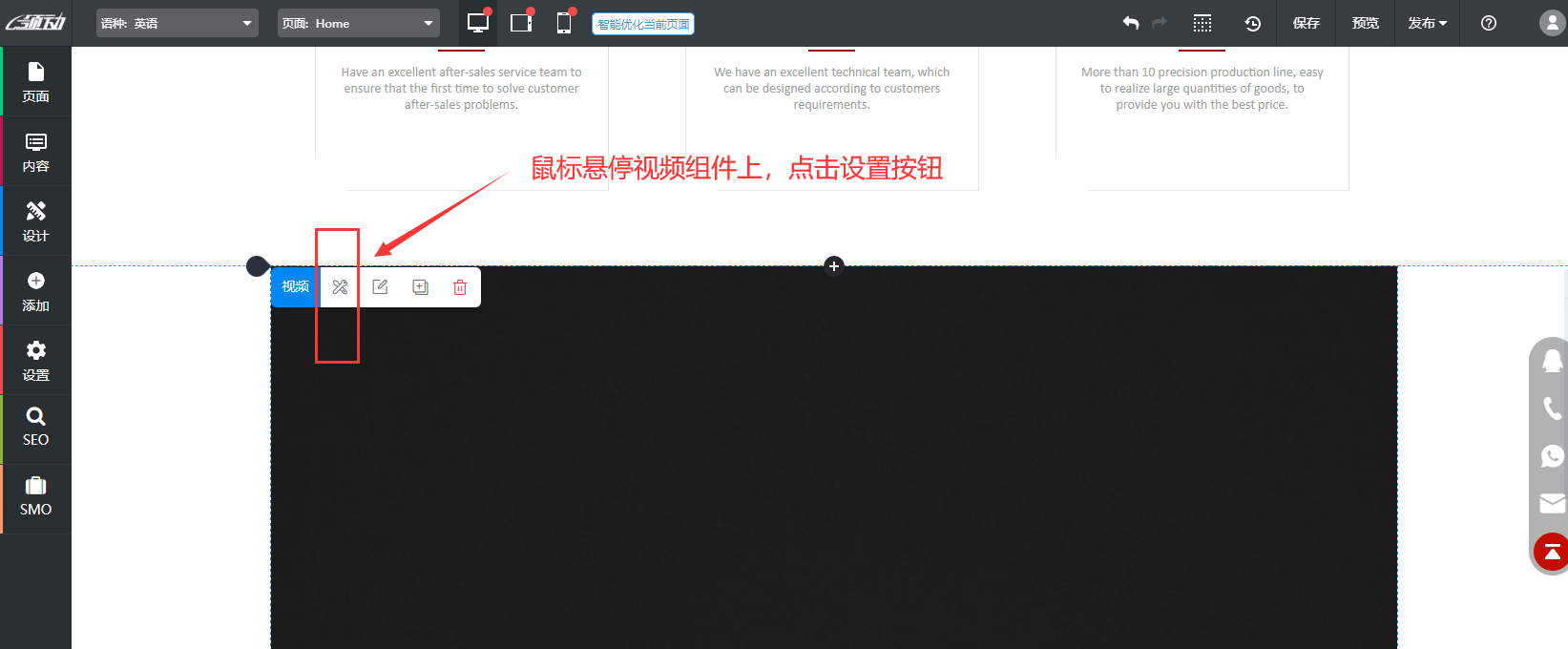This screenshot has width=1568, height=649.
Task: Open the 设置 (Settings) sidebar panel
Action: tap(36, 361)
